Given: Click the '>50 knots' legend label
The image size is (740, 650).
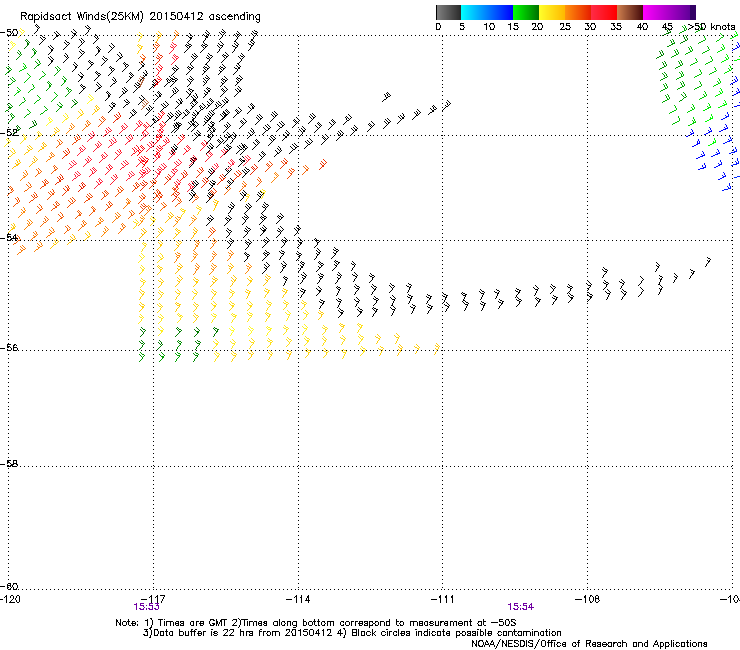Looking at the screenshot, I should click(x=711, y=26).
